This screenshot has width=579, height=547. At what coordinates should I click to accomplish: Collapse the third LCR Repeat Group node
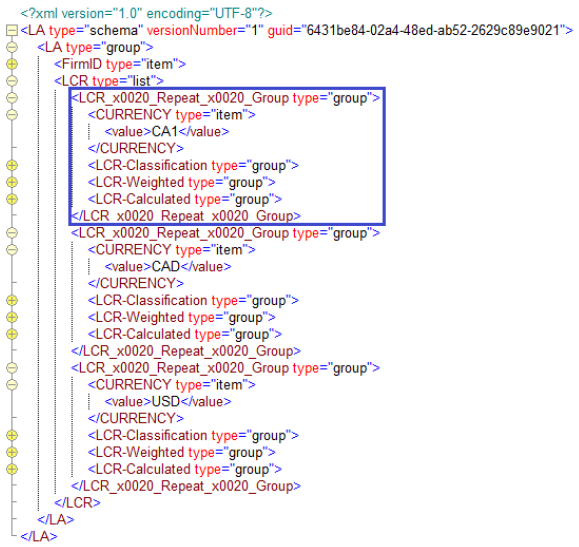tap(12, 368)
